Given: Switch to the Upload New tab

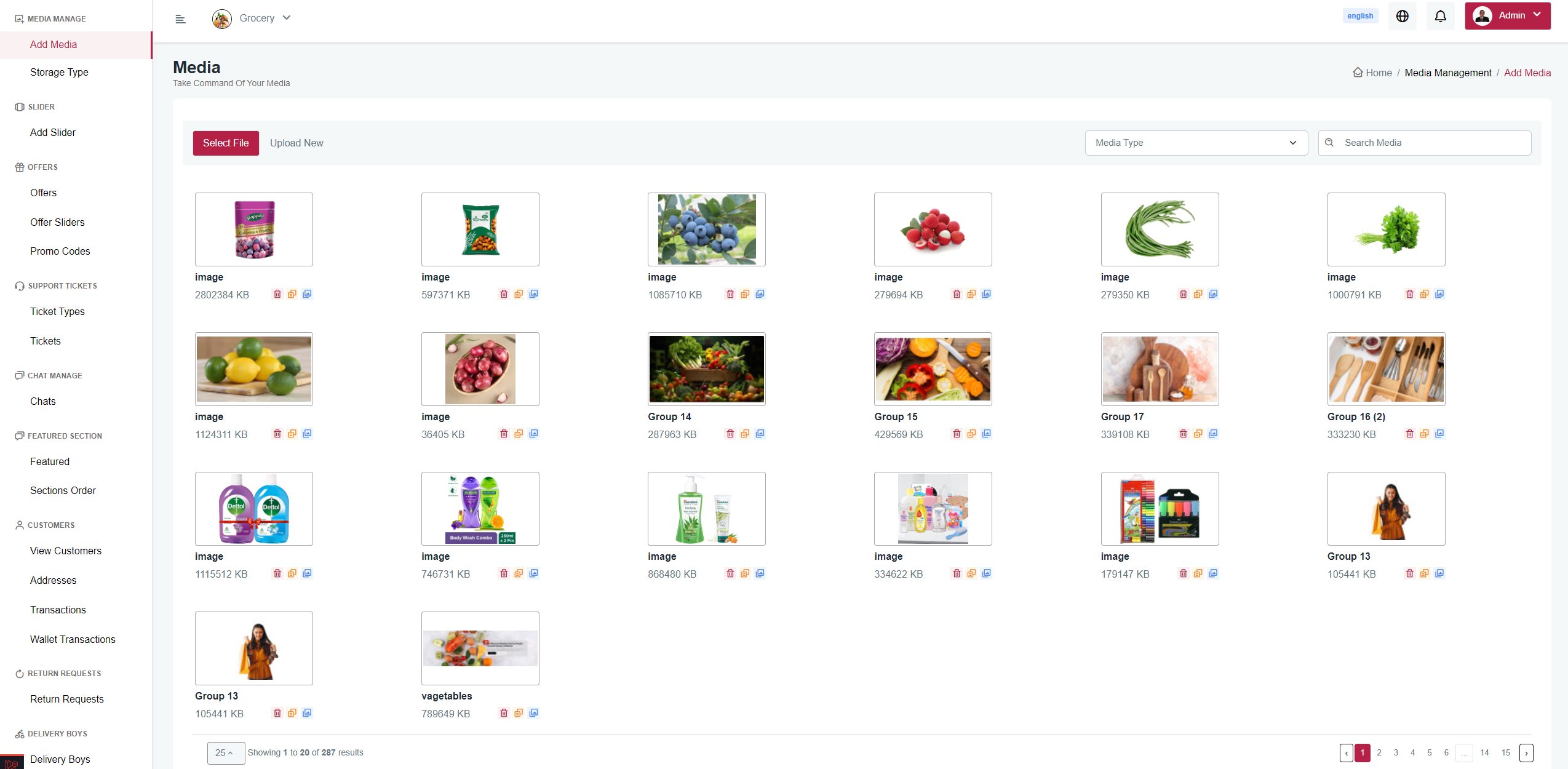Looking at the screenshot, I should pos(296,143).
